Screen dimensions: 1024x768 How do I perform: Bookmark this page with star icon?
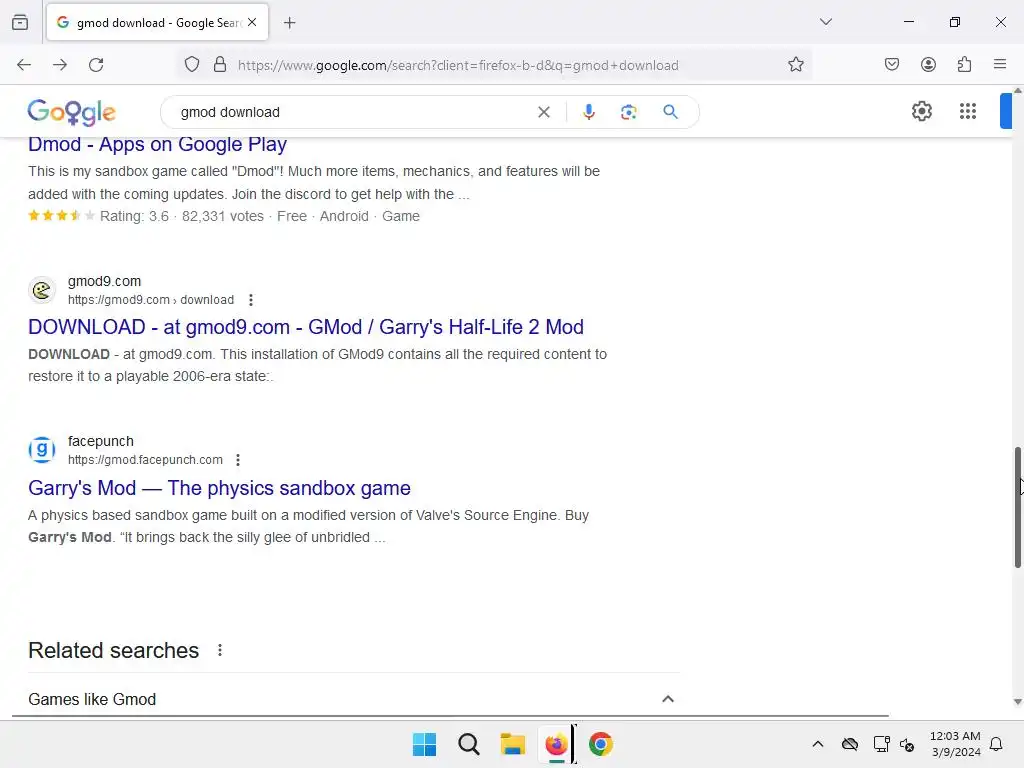coord(795,65)
